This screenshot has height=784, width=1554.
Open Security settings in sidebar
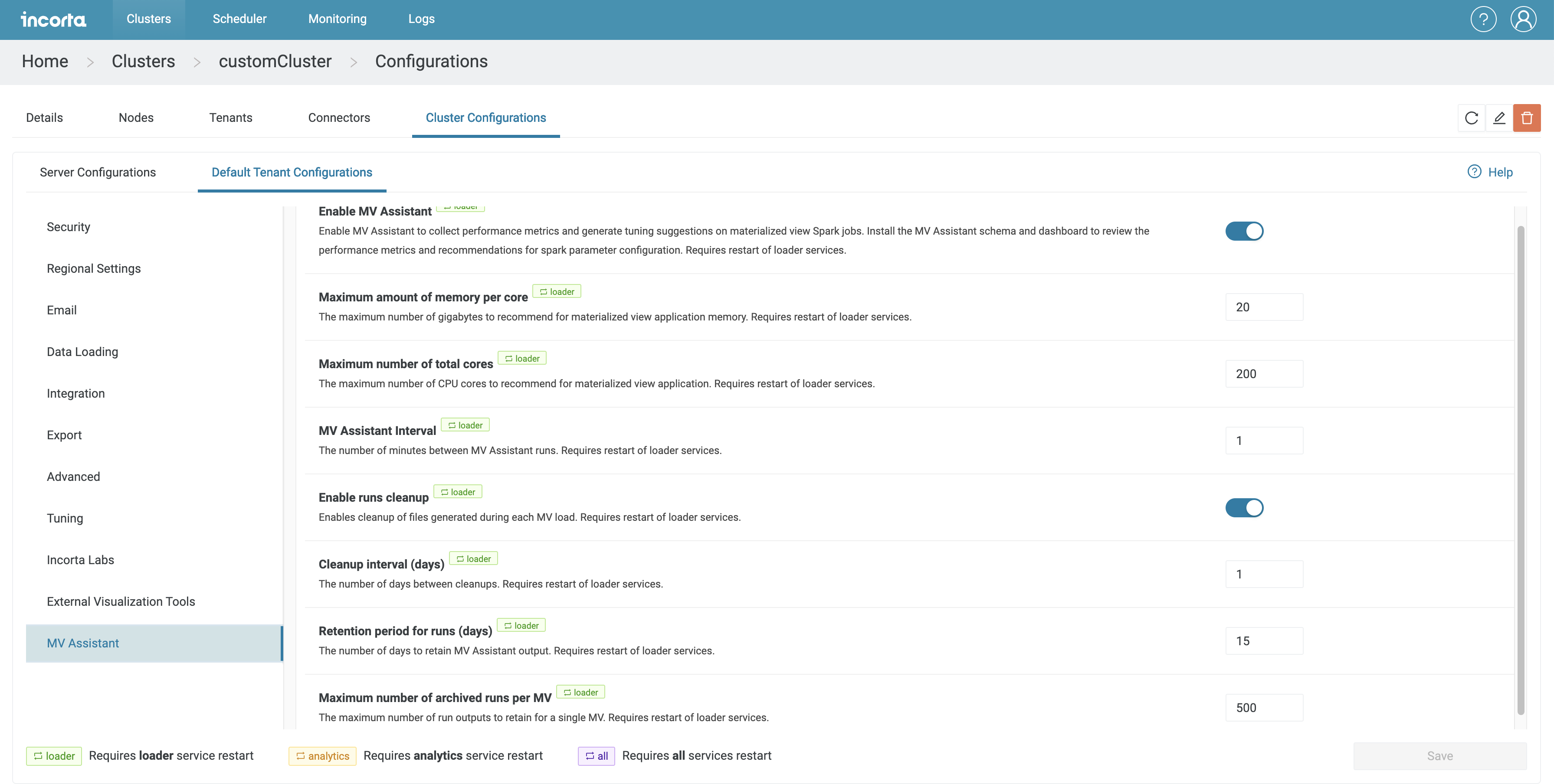154,227
